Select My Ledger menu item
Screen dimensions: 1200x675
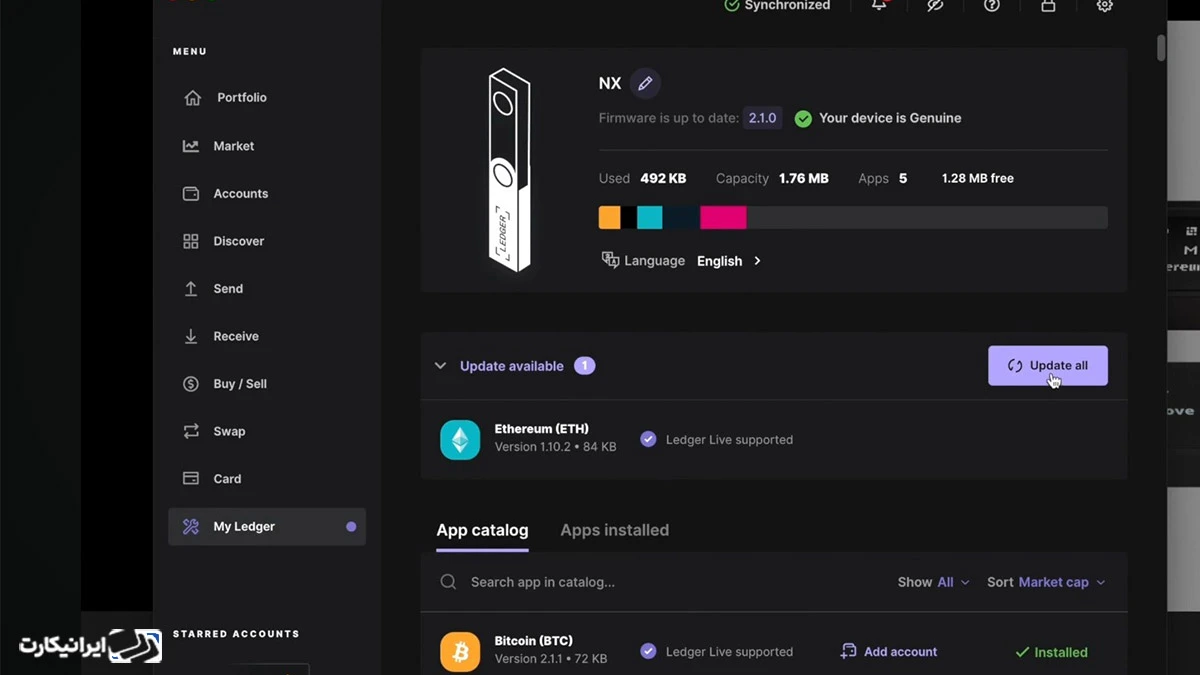(267, 527)
